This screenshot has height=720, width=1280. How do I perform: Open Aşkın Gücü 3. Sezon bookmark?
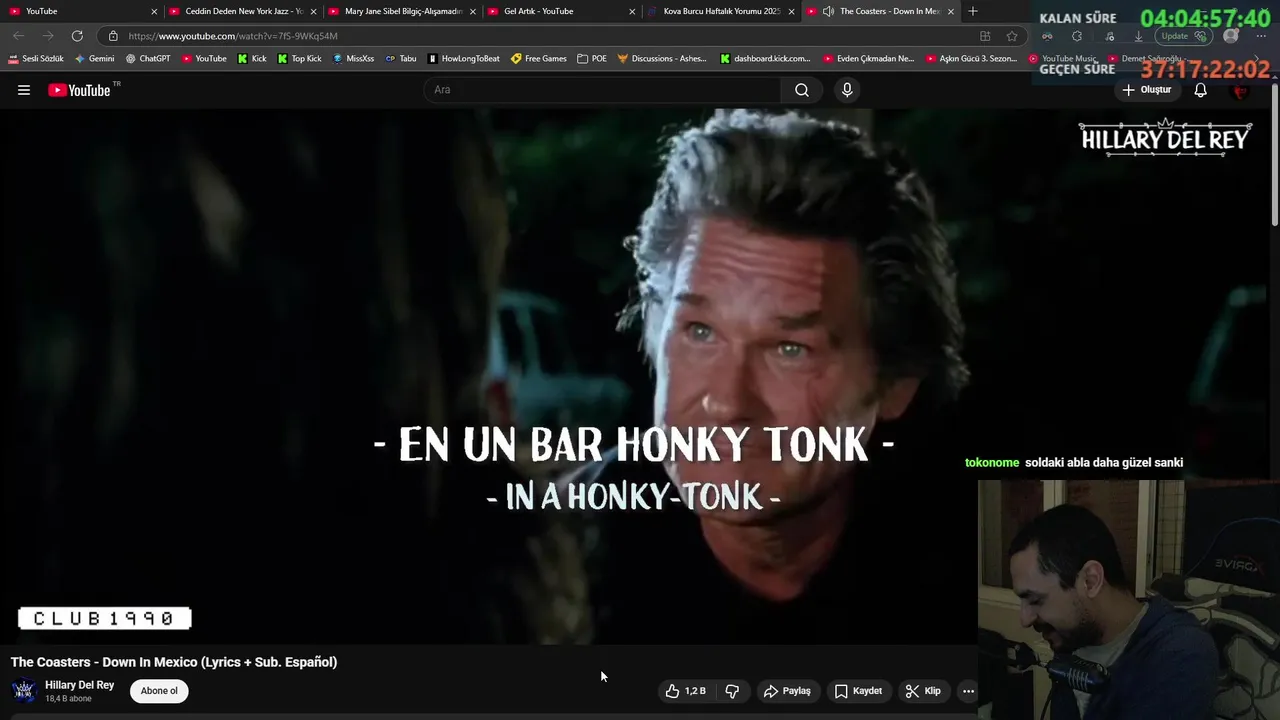(x=972, y=59)
